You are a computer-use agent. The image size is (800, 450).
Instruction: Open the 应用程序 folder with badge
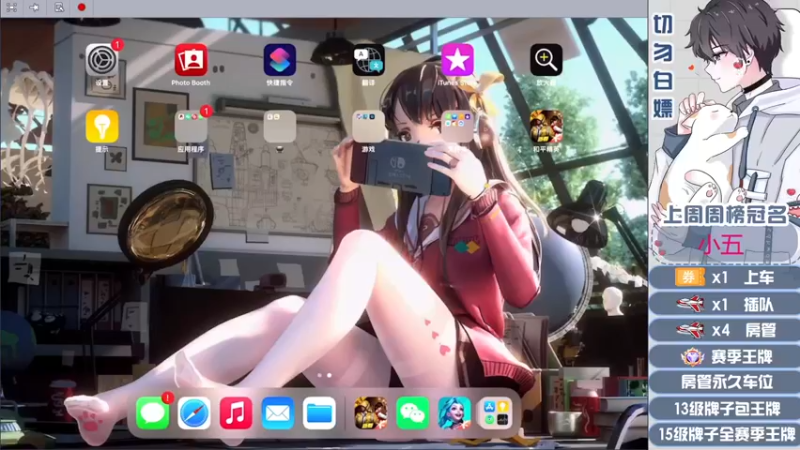191,127
